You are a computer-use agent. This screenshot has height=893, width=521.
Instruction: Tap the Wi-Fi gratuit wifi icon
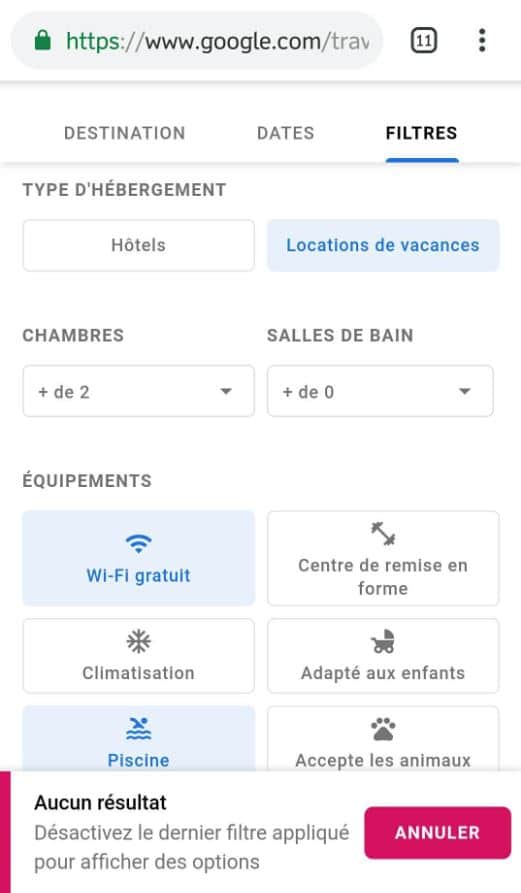click(x=138, y=543)
